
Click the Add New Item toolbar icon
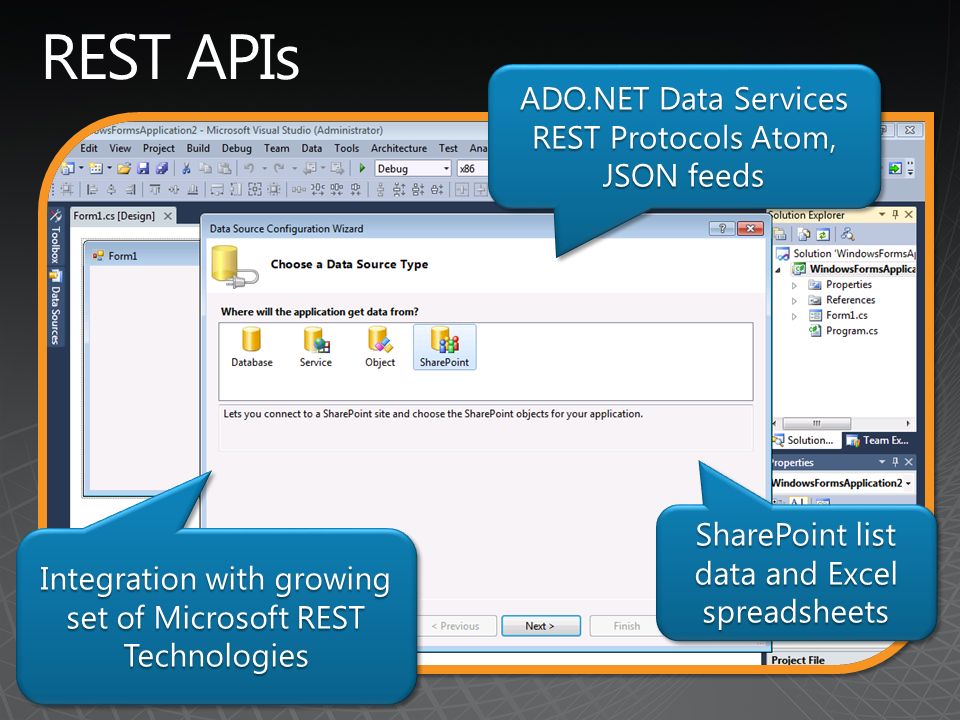tap(96, 168)
